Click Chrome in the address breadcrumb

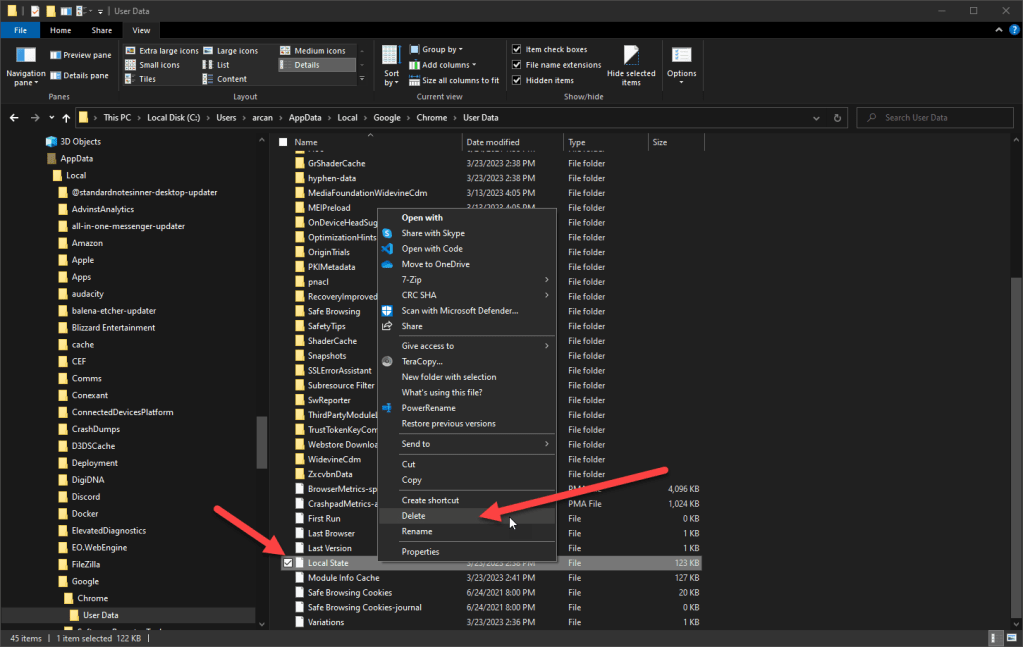tap(431, 118)
